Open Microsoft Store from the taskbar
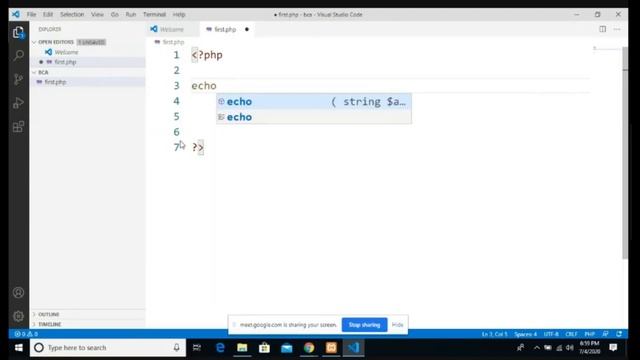 coord(264,348)
